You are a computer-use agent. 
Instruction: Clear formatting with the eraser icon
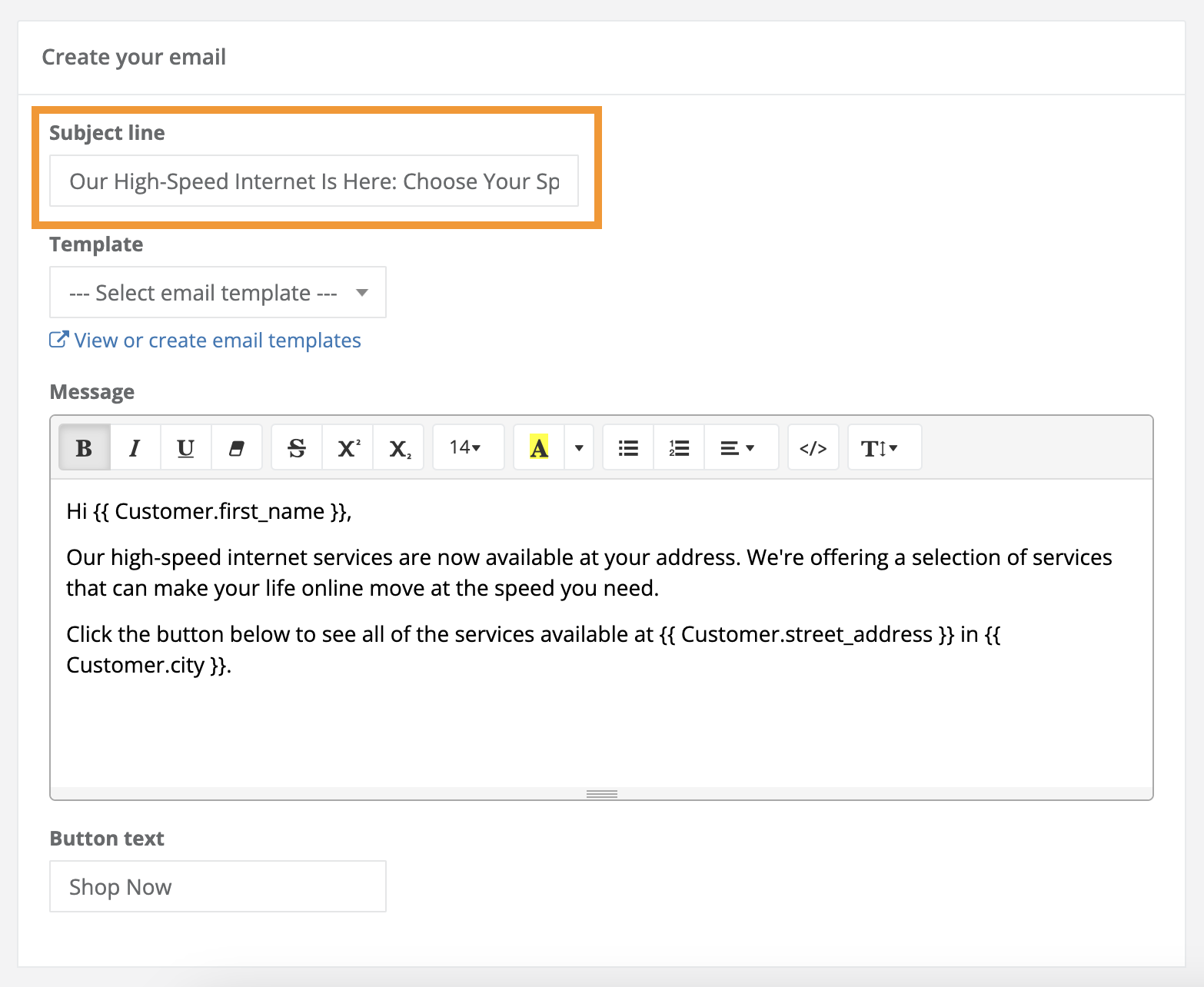coord(237,447)
